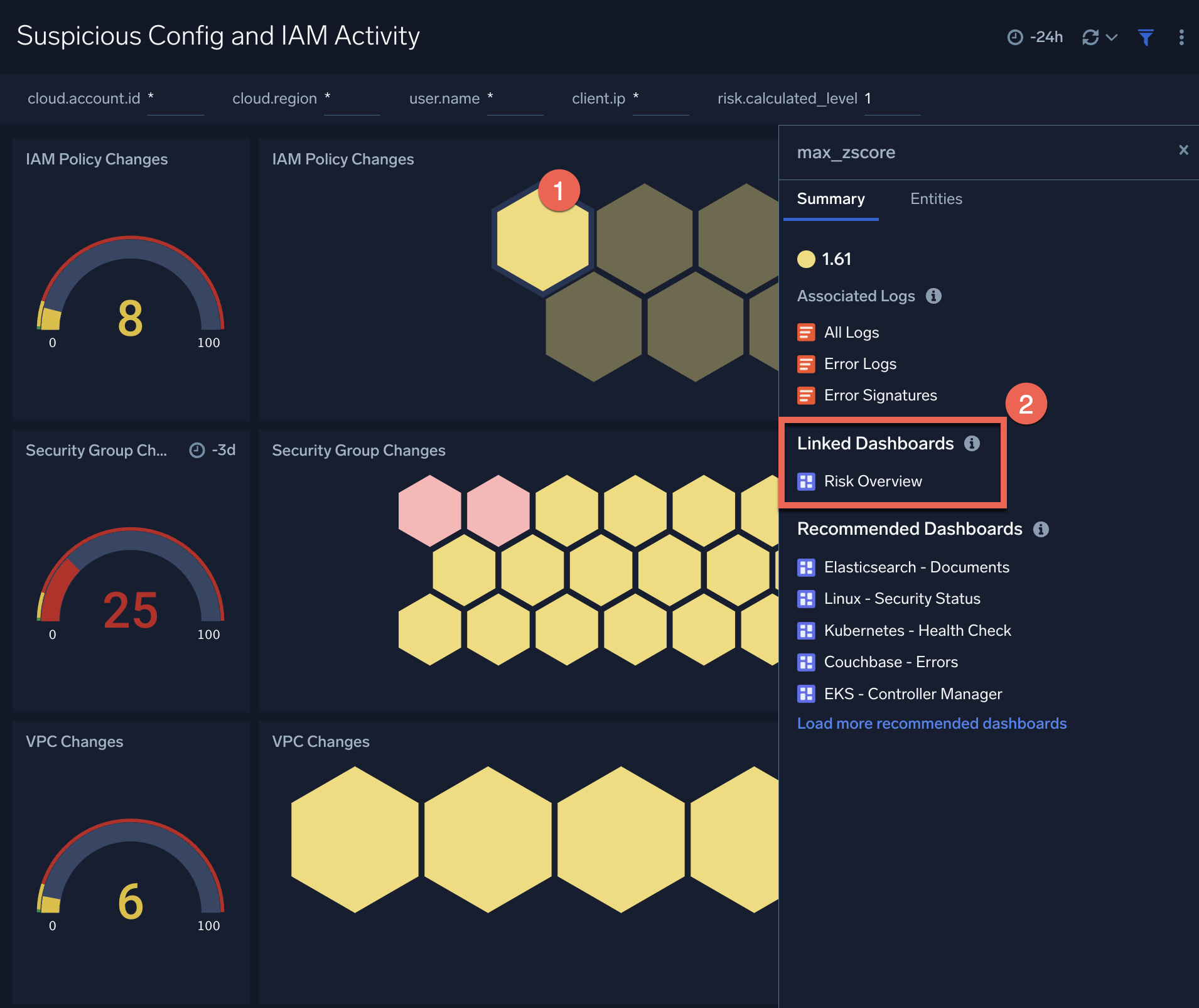Click the Error Signatures log icon
The width and height of the screenshot is (1199, 1008).
pos(807,395)
